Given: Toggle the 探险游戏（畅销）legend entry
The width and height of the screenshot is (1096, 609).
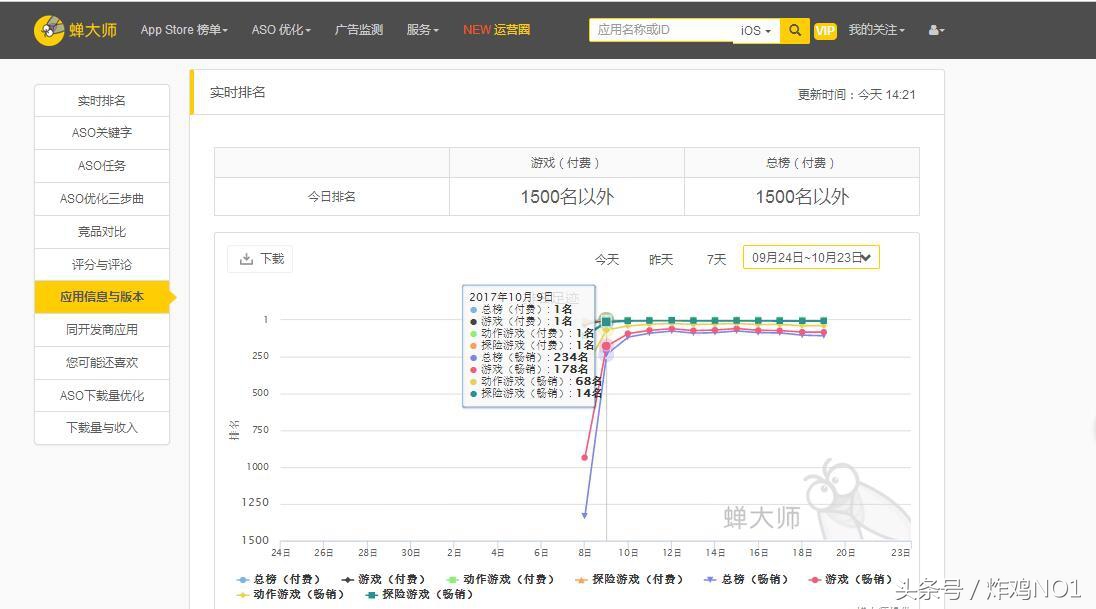Looking at the screenshot, I should click(420, 593).
